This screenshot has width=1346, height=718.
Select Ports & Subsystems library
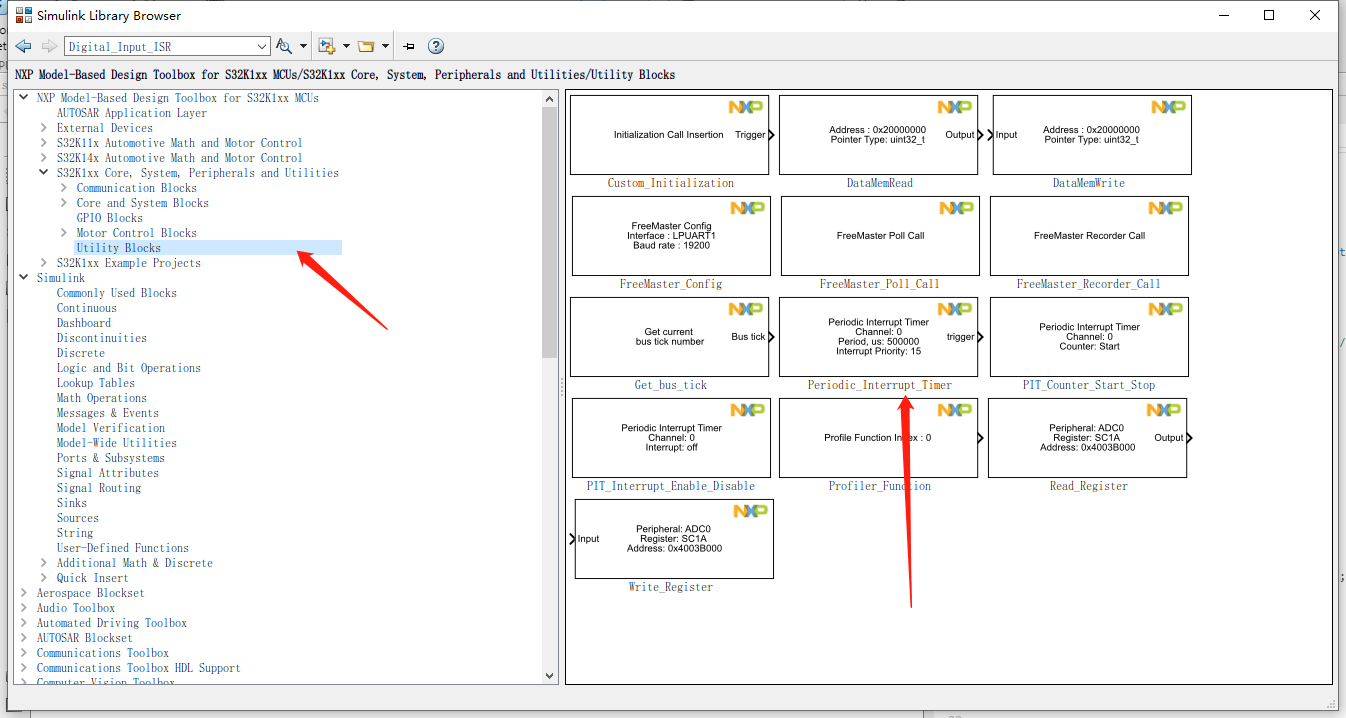(111, 458)
